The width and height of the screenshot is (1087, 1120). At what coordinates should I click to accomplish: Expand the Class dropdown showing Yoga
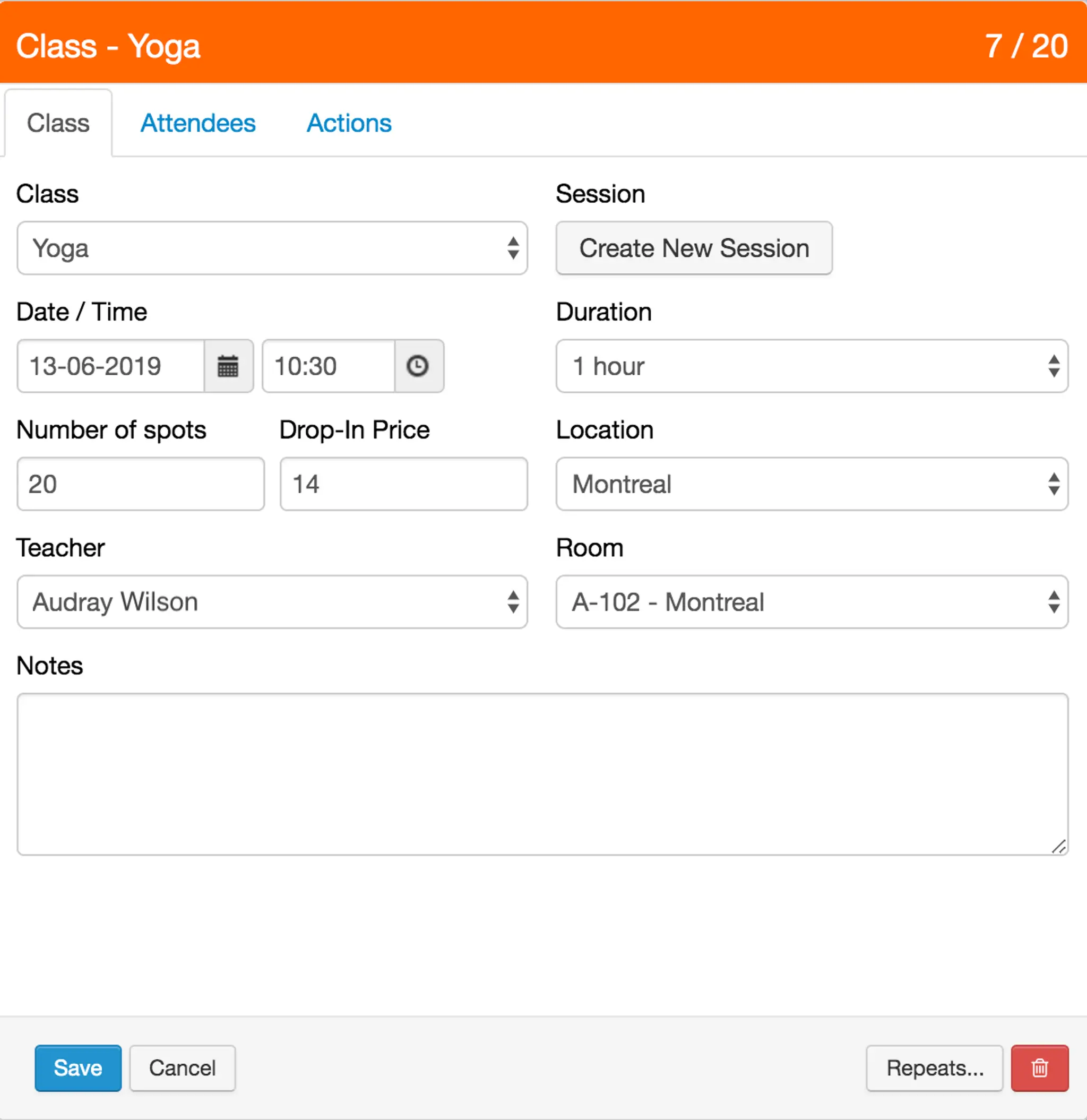[271, 248]
